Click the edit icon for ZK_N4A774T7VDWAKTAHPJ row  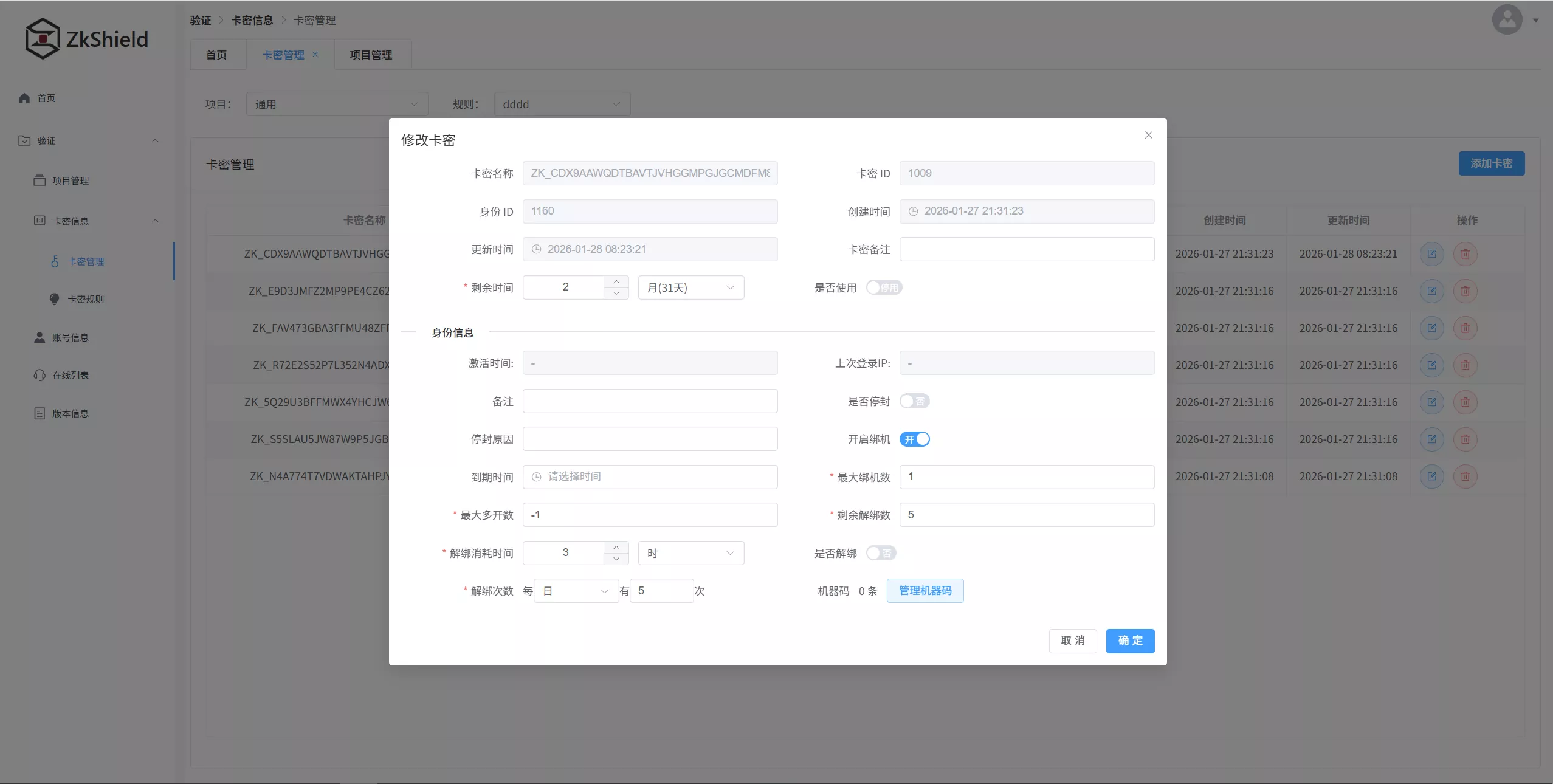1433,476
